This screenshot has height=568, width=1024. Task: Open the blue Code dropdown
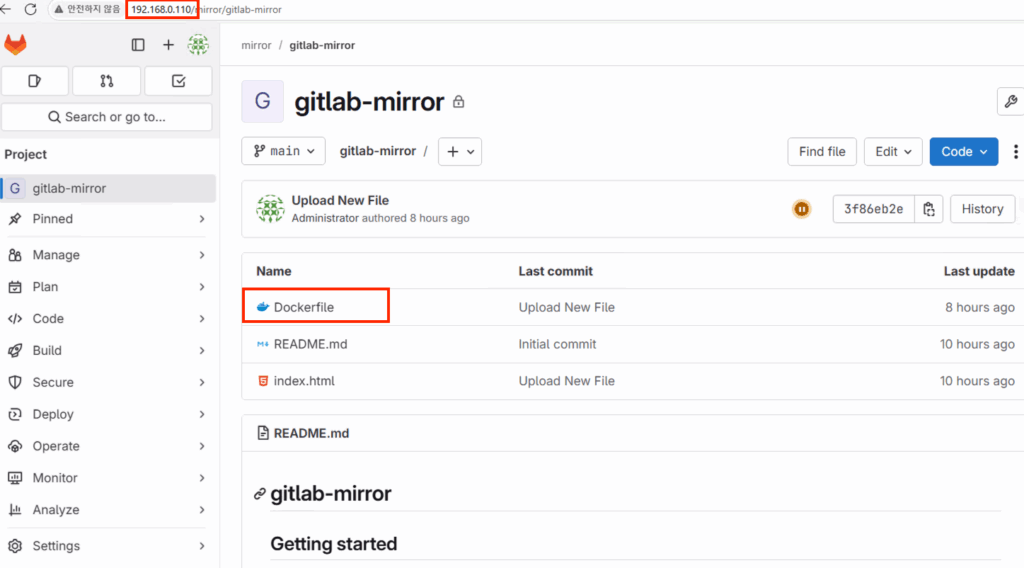964,151
